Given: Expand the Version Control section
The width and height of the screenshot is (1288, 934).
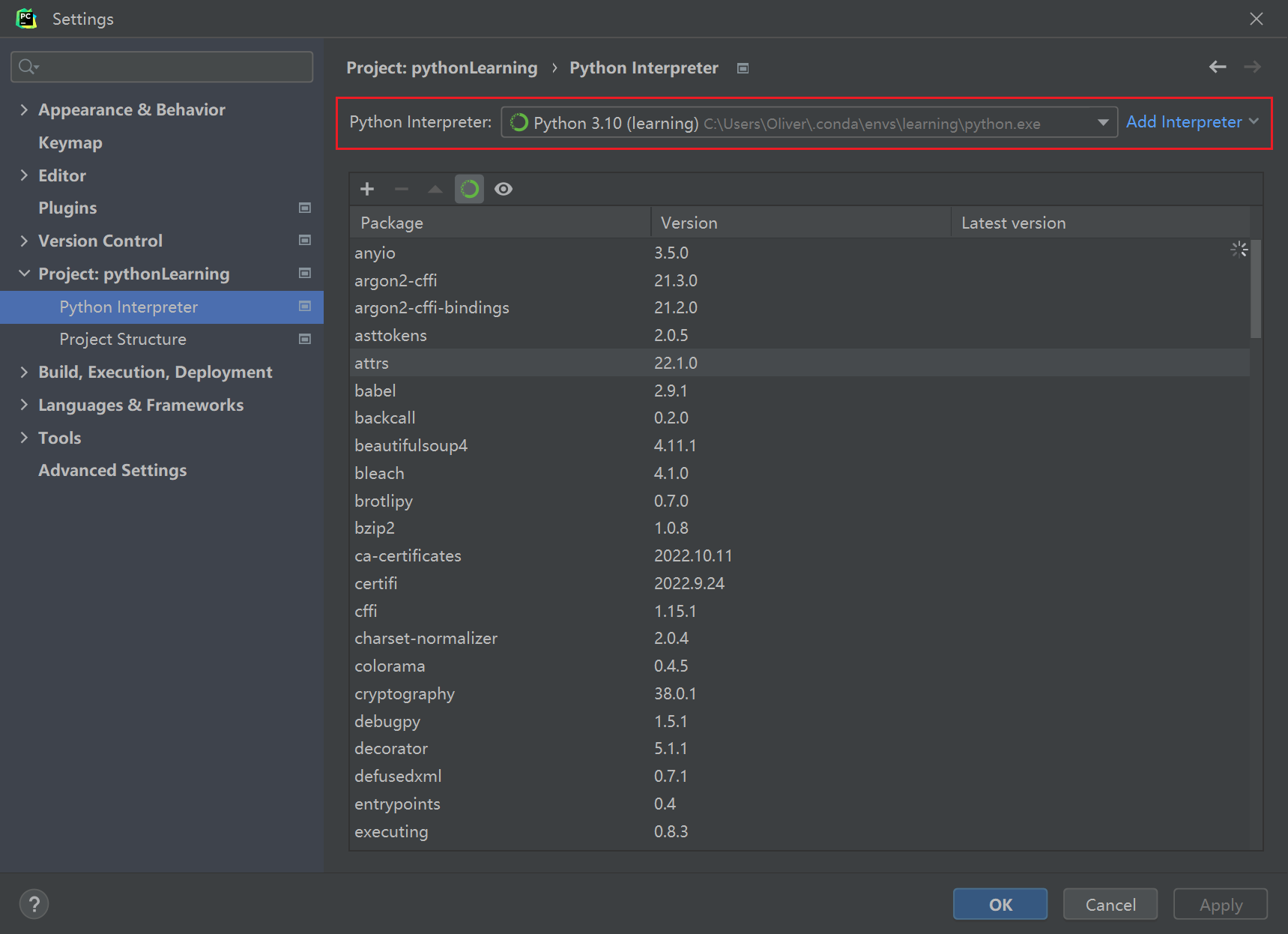Looking at the screenshot, I should click(x=24, y=241).
